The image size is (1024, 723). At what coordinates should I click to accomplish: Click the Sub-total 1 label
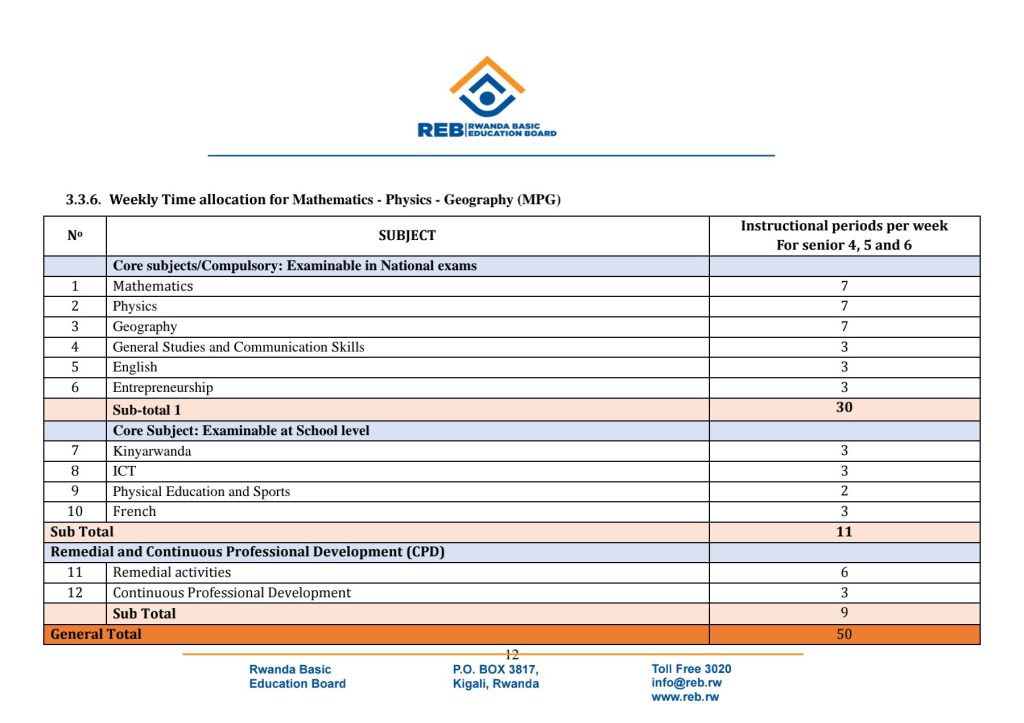point(147,410)
